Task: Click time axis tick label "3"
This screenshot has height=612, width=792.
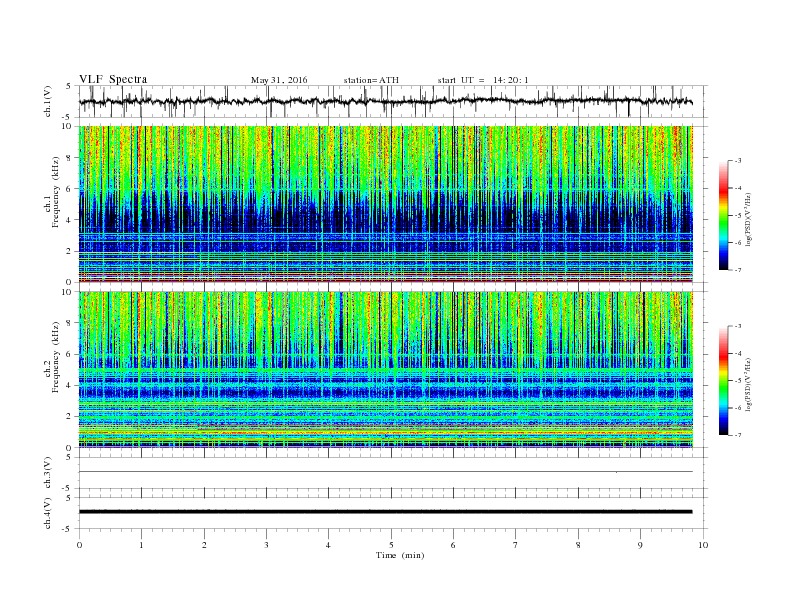Action: [266, 545]
